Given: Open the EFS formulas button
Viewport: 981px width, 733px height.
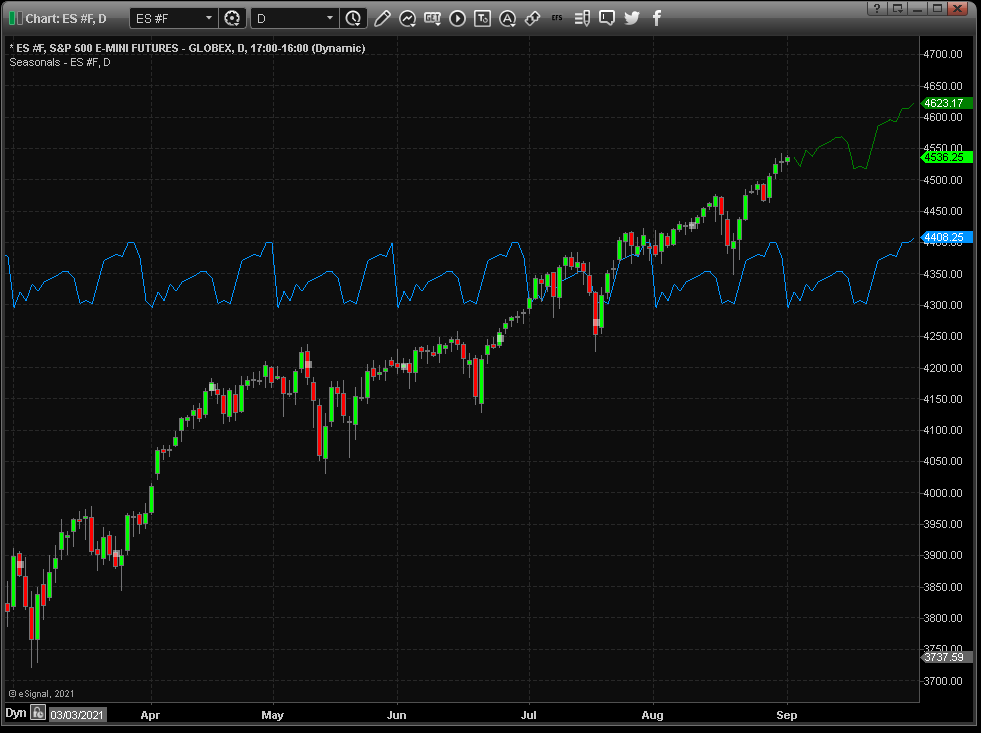Looking at the screenshot, I should click(x=557, y=18).
